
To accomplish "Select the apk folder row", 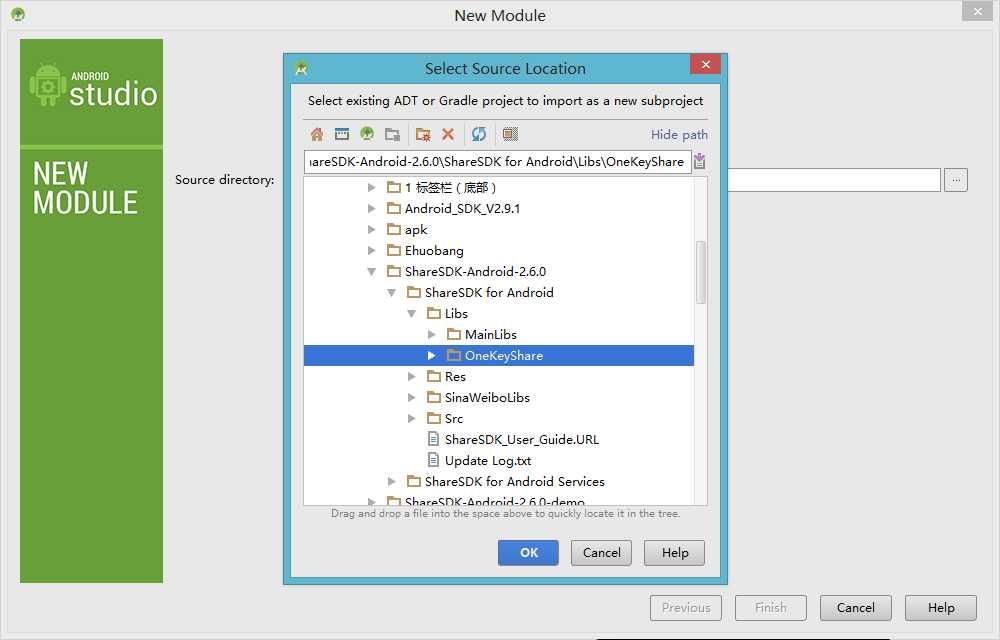I will click(499, 229).
